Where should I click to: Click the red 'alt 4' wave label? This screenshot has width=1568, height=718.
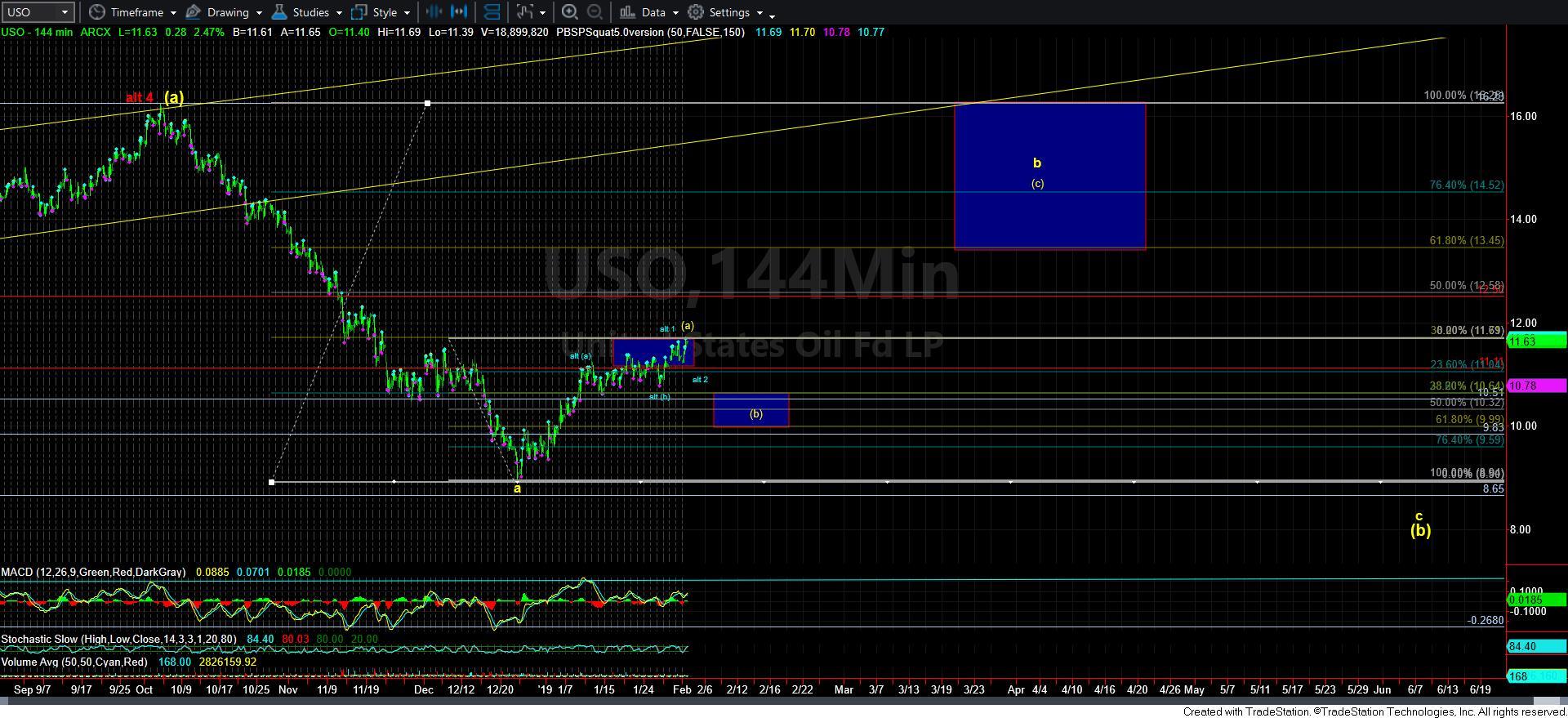pos(139,97)
